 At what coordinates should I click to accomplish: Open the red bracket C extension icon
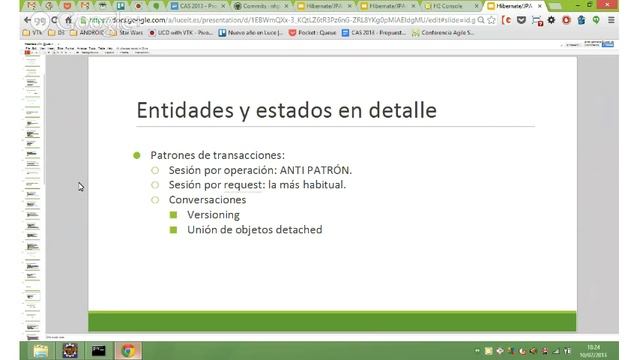click(507, 20)
